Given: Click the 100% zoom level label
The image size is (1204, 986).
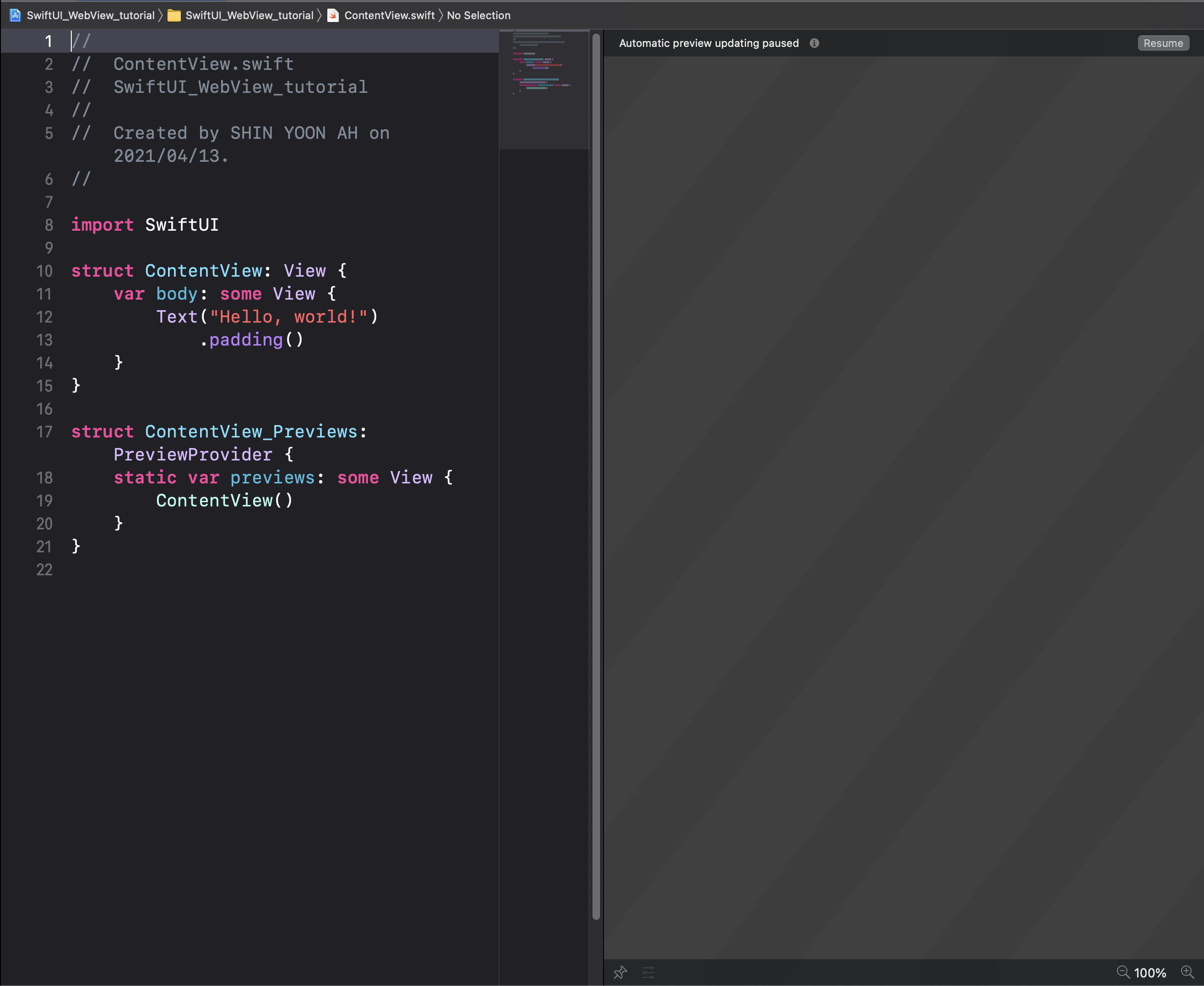Looking at the screenshot, I should click(1149, 973).
